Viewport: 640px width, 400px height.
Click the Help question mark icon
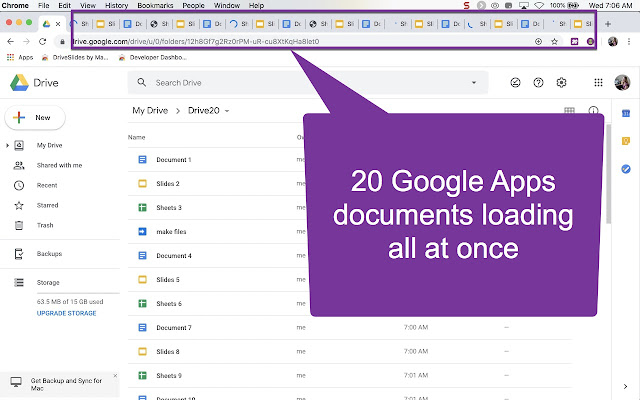pos(538,83)
